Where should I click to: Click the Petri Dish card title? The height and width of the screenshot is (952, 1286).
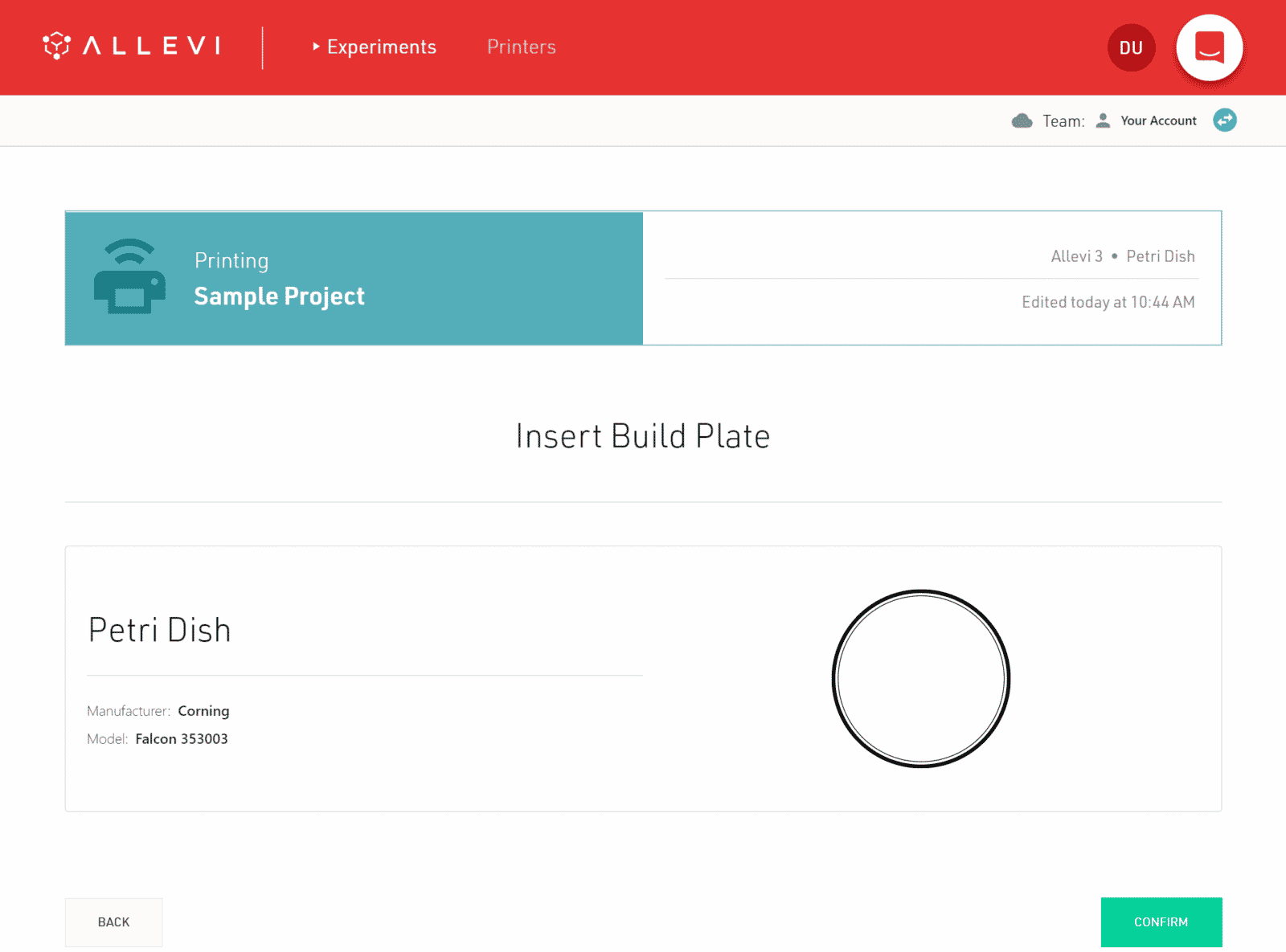click(x=160, y=630)
